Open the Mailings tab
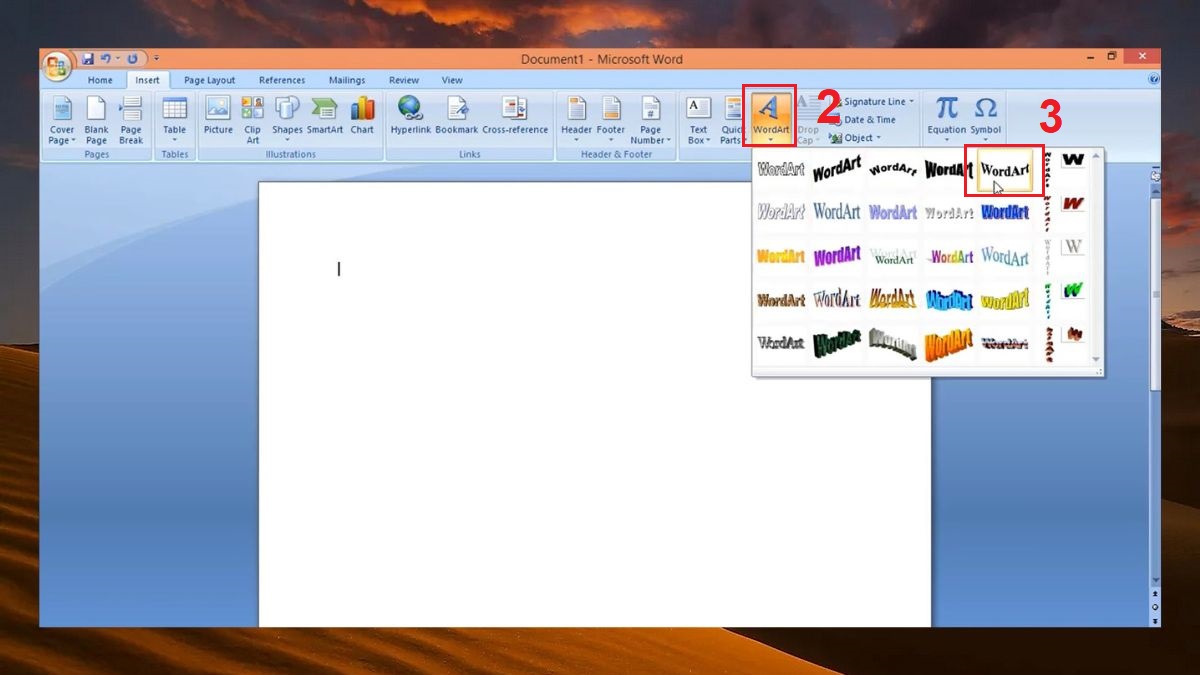 coord(347,80)
